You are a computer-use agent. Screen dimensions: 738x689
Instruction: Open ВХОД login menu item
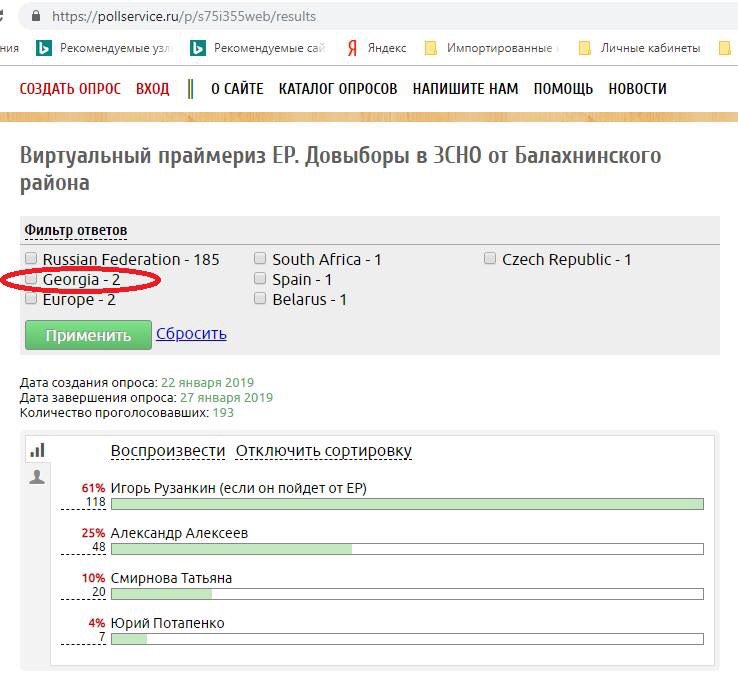152,88
